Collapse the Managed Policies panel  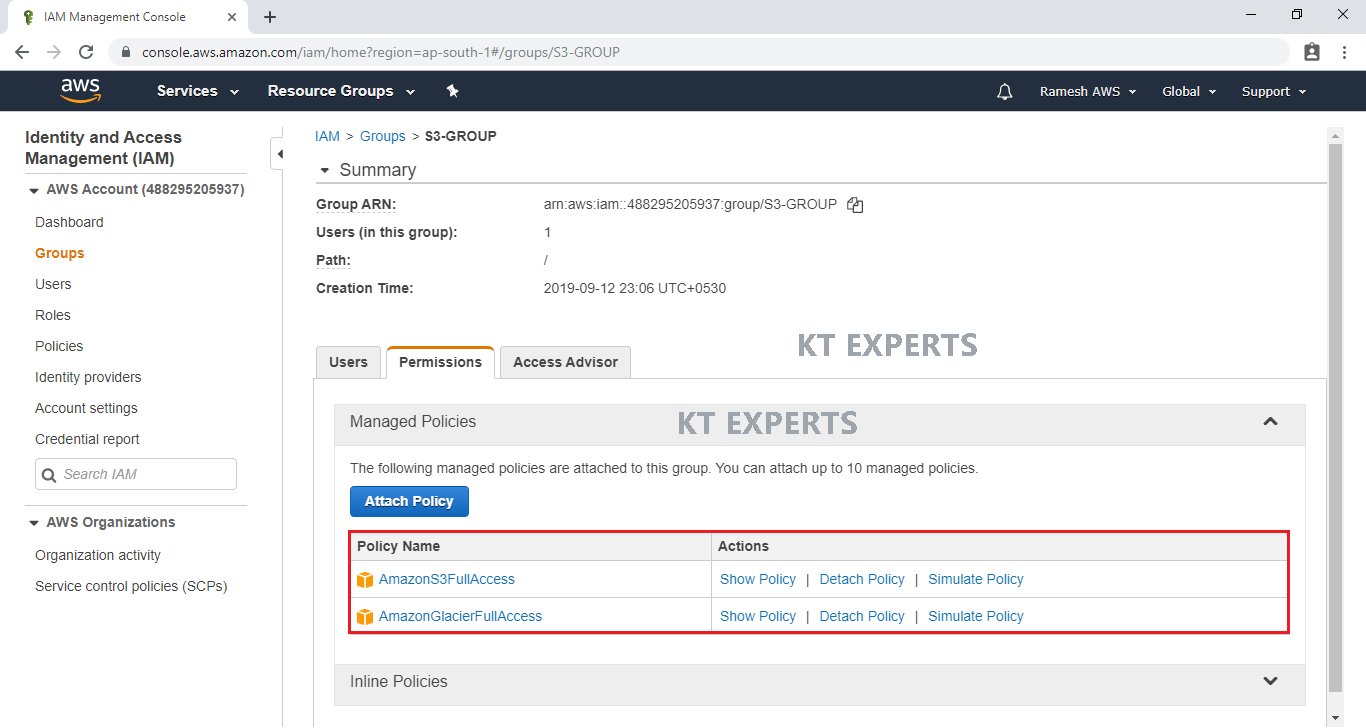(x=1270, y=422)
